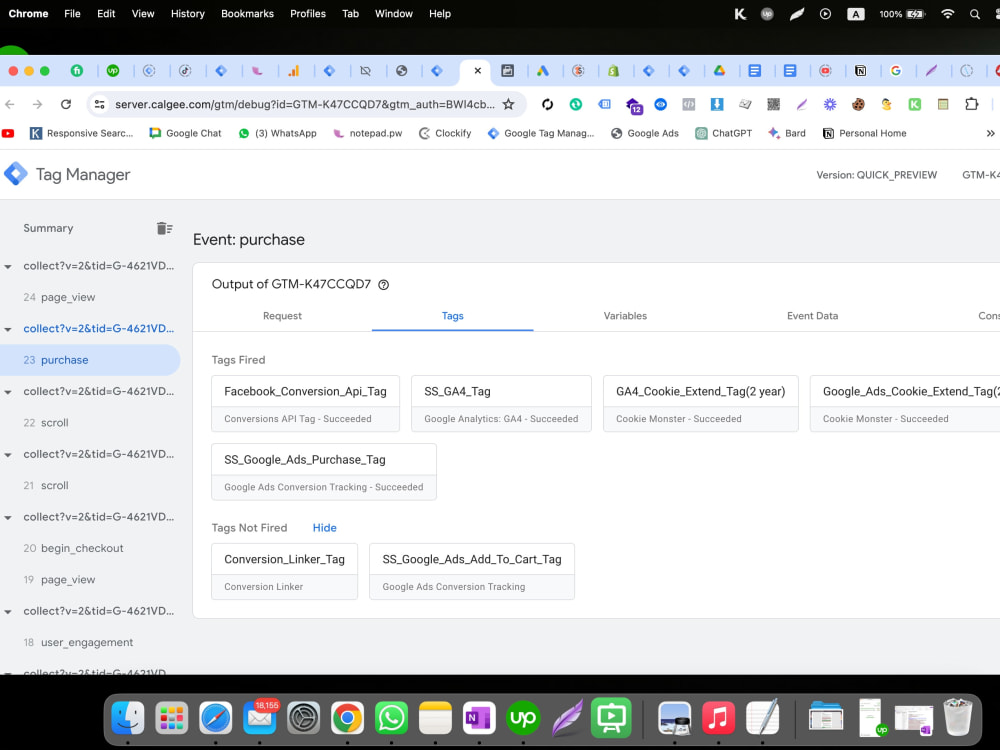1000x750 pixels.
Task: Open the History menu in the menu bar
Action: (x=187, y=13)
